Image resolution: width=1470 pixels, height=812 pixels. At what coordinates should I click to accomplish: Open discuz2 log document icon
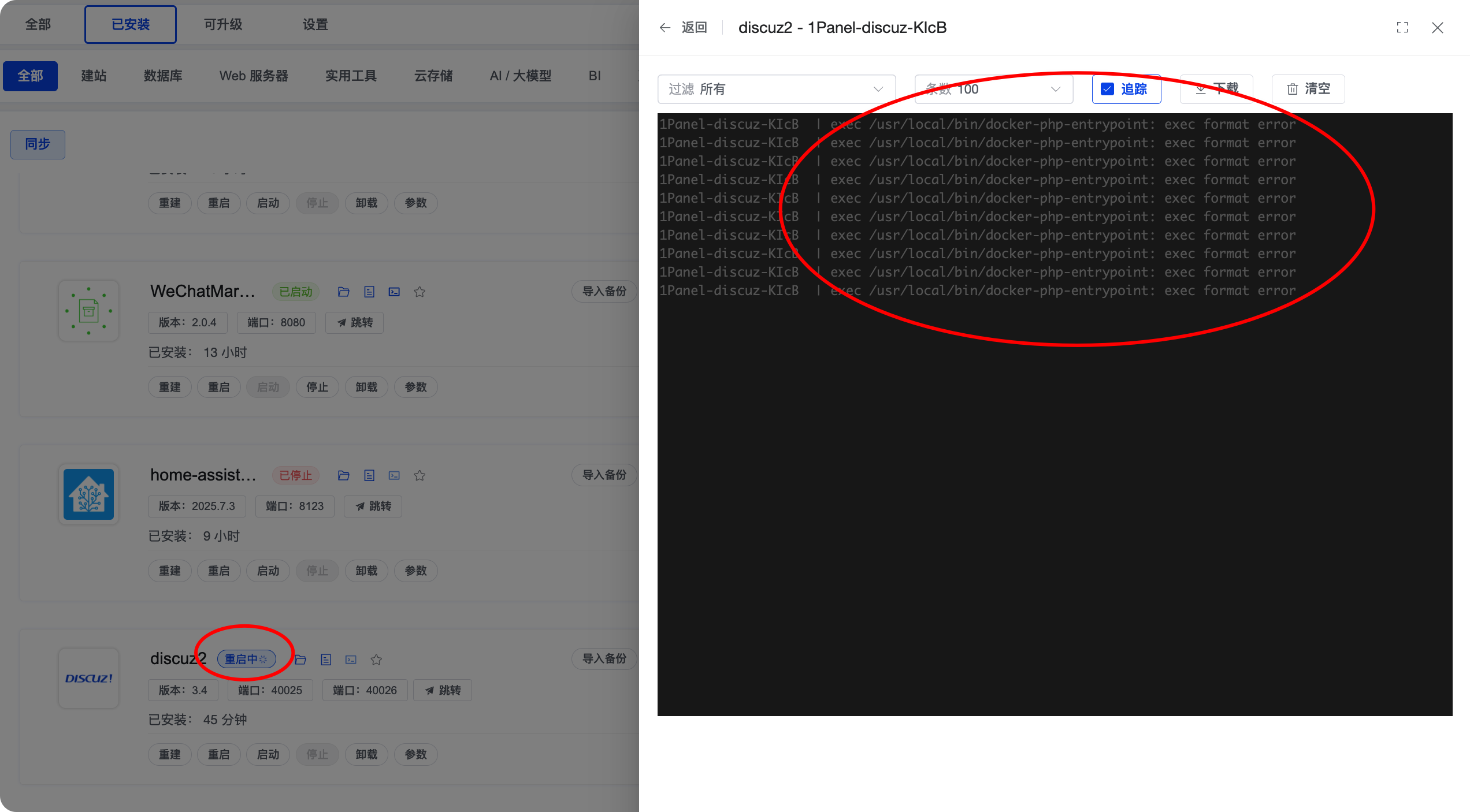[326, 660]
